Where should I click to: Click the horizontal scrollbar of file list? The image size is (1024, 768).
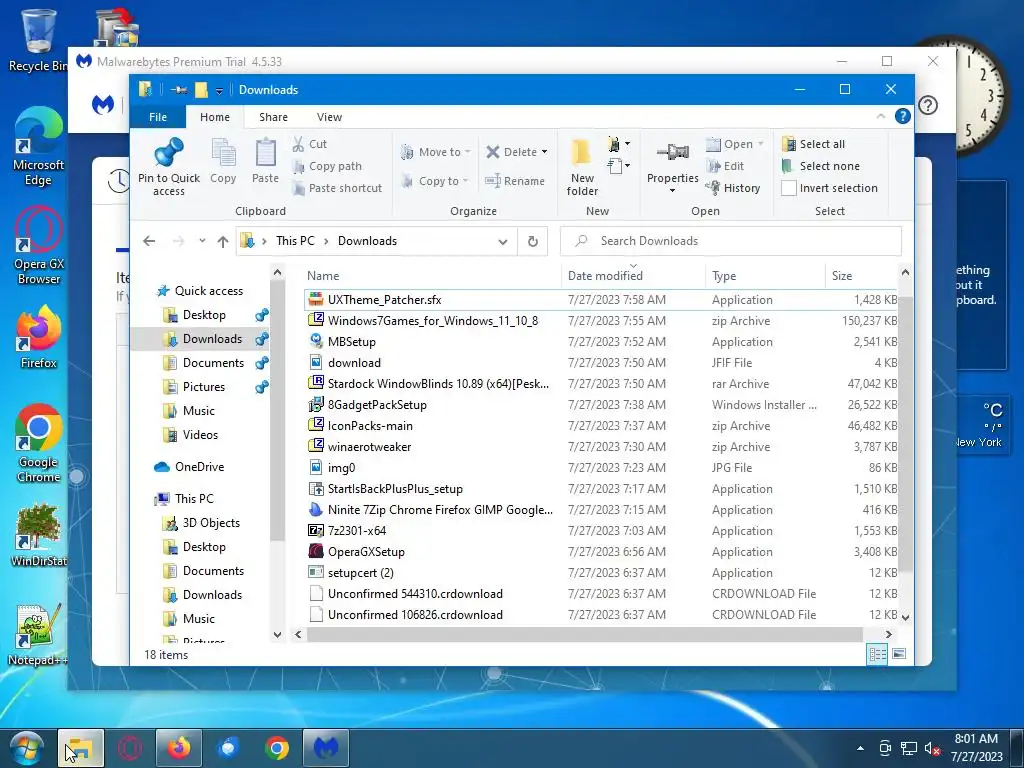pos(584,634)
